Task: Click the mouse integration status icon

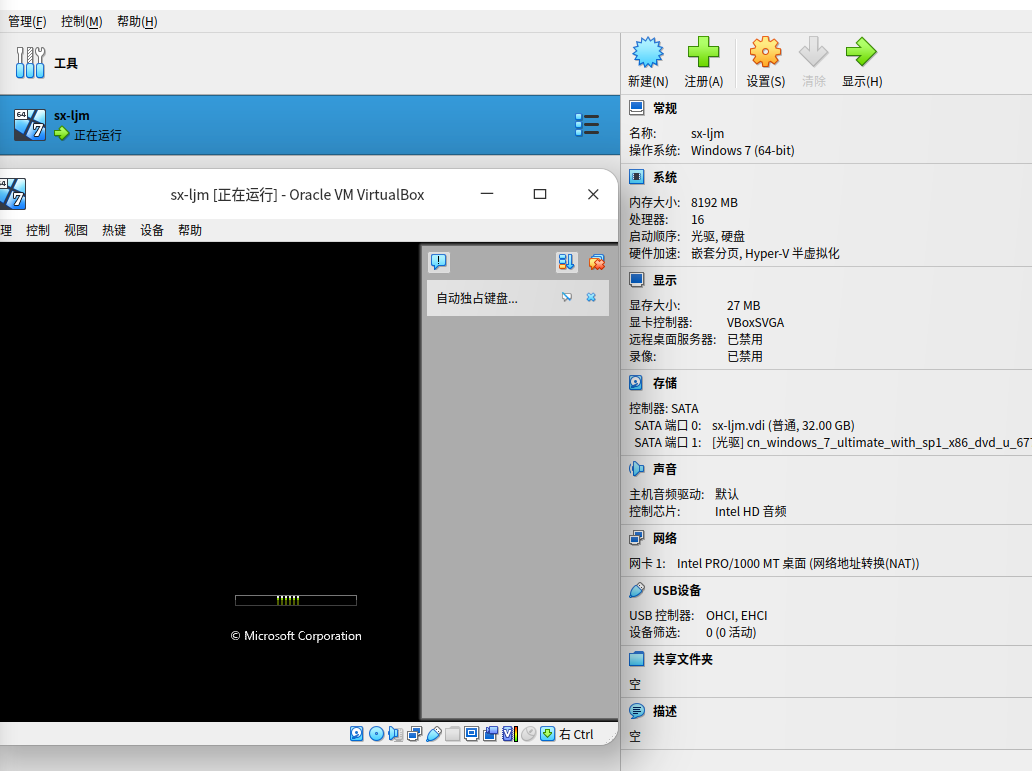Action: click(530, 733)
